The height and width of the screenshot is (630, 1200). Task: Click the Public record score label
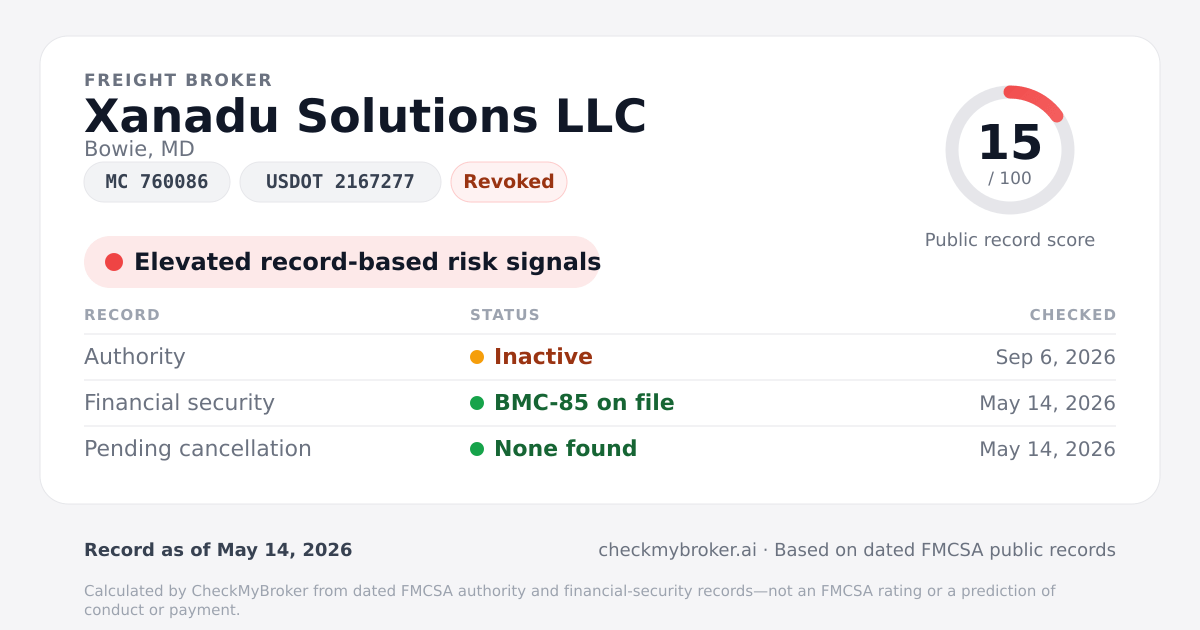click(x=1010, y=240)
